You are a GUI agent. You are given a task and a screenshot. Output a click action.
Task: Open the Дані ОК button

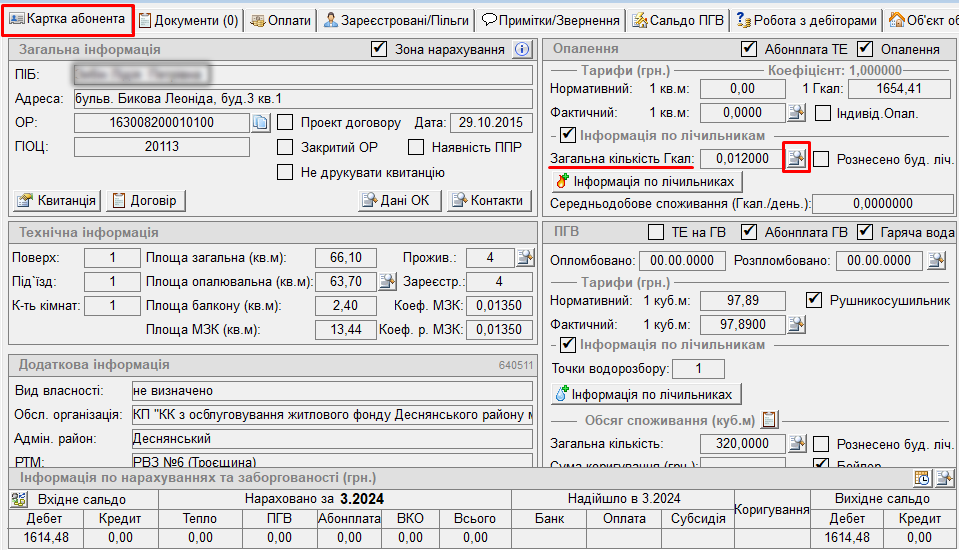click(398, 200)
